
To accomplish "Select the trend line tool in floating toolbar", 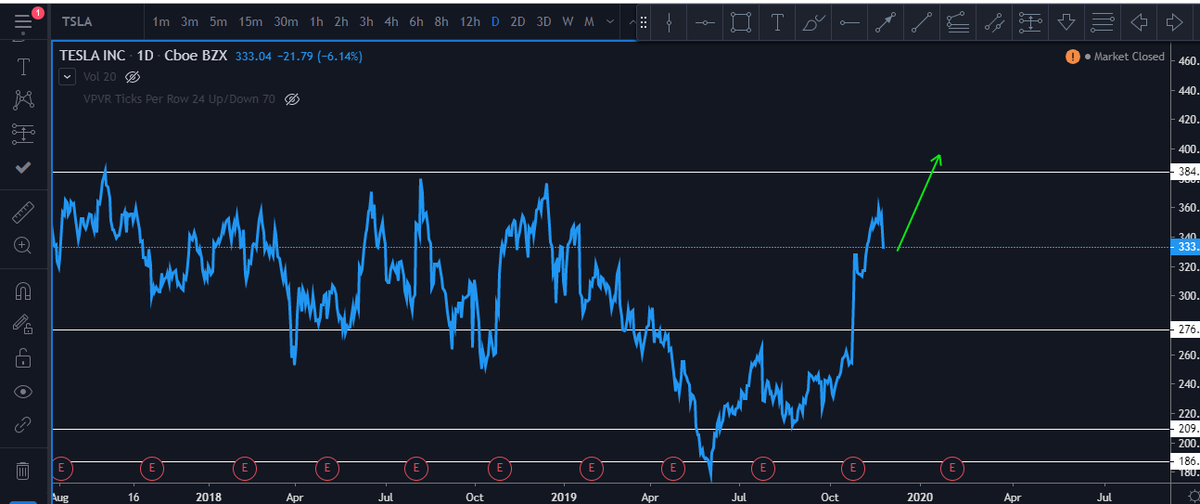I will point(922,22).
